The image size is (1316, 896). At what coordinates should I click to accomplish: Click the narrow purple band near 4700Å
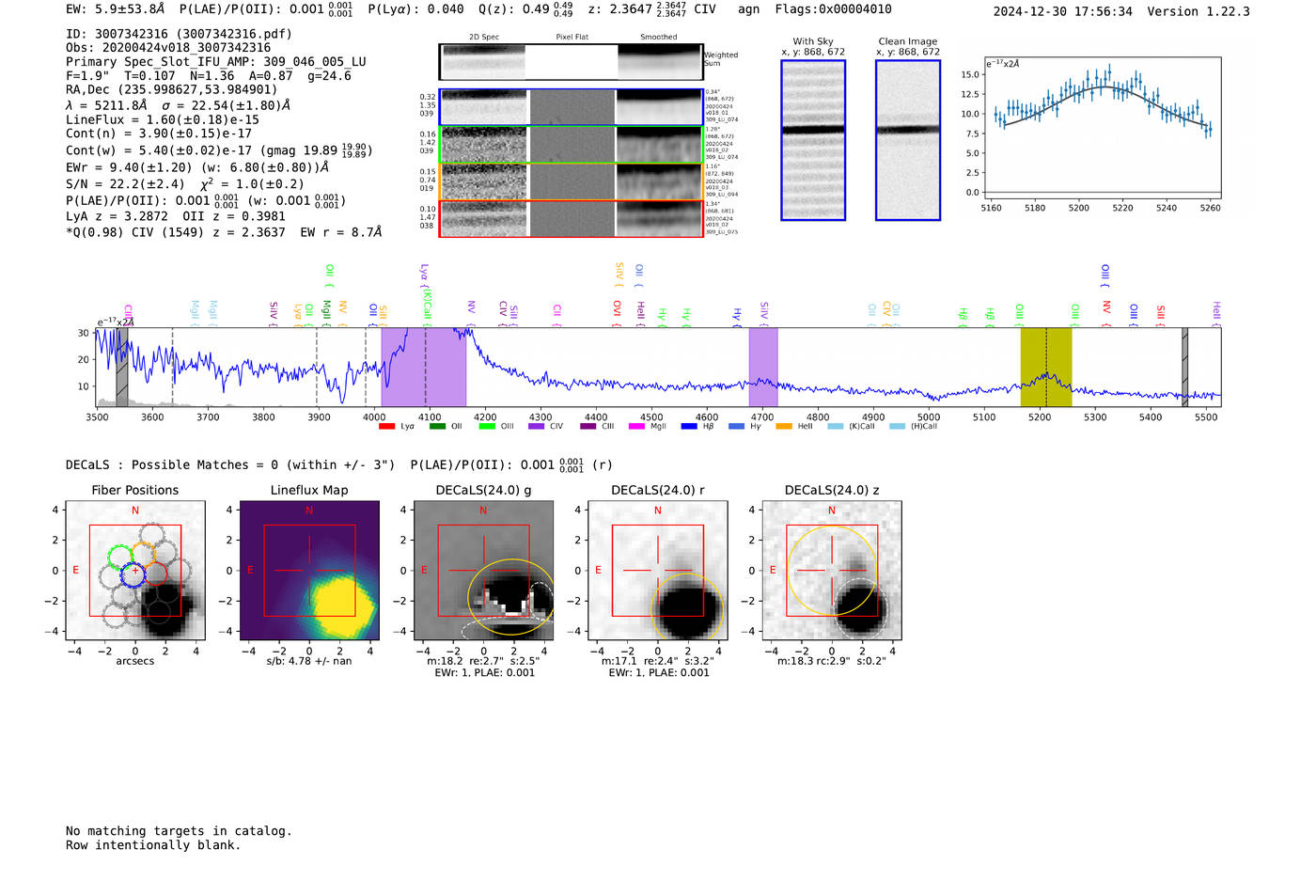click(763, 367)
